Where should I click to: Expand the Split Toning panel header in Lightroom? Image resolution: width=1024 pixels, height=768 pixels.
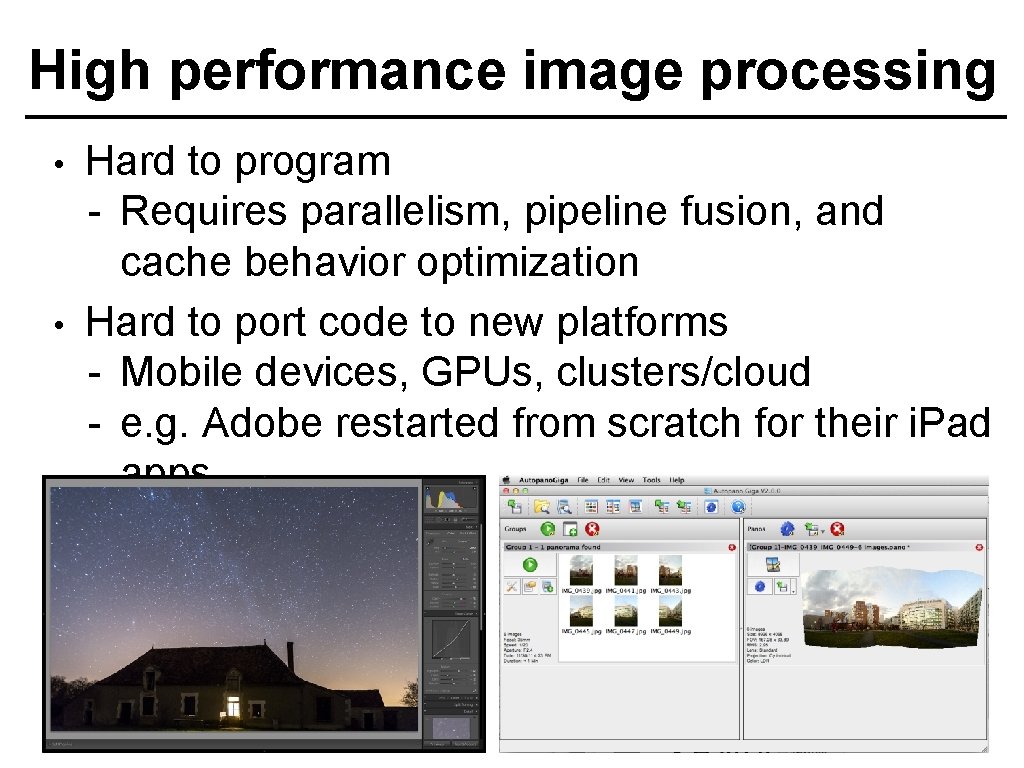451,705
